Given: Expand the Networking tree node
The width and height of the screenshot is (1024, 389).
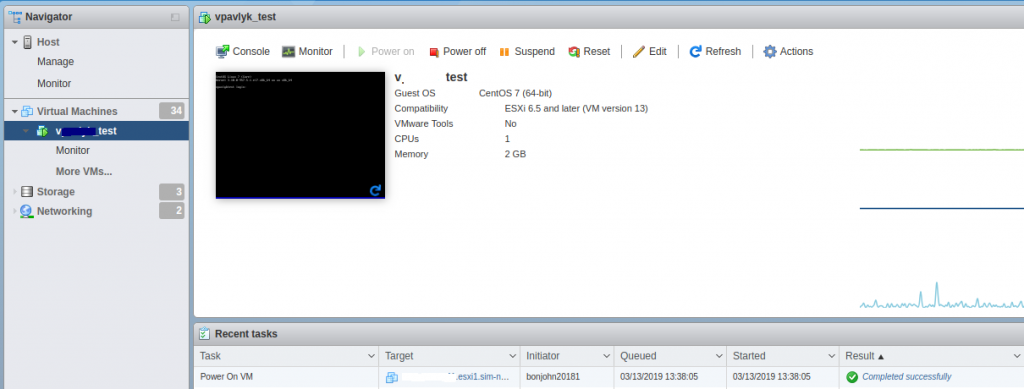Looking at the screenshot, I should click(x=15, y=211).
